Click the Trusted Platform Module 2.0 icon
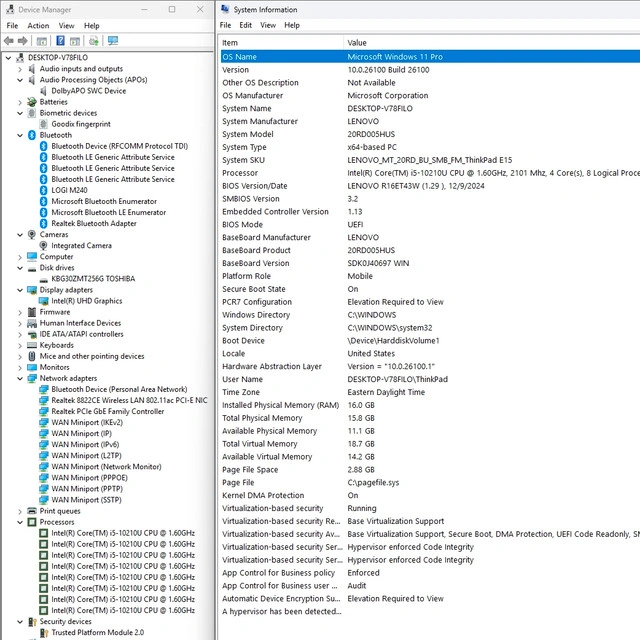Image resolution: width=640 pixels, height=640 pixels. click(x=43, y=632)
